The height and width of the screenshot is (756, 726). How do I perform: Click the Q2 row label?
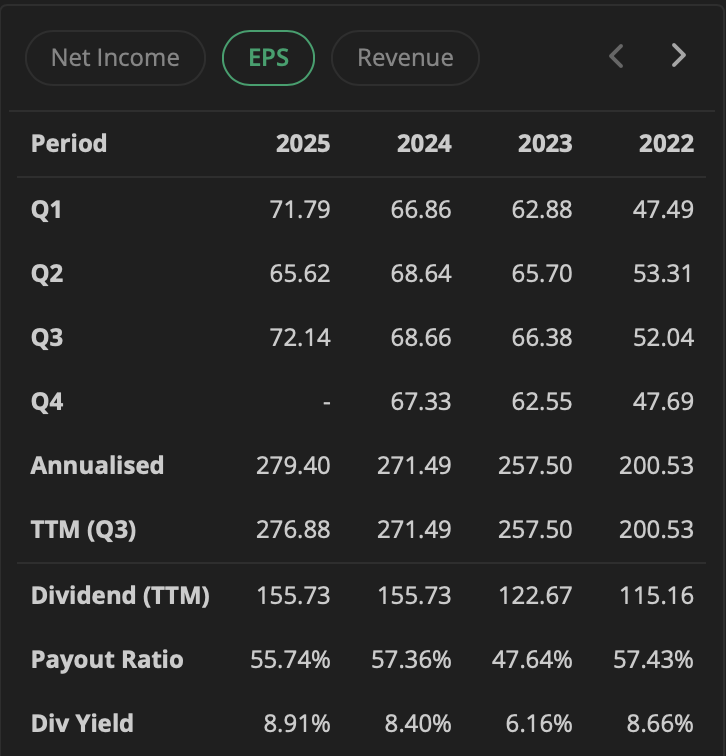47,273
